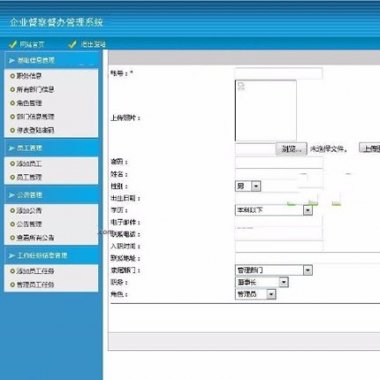This screenshot has height=380, width=380.
Task: Click the arrow icon of 工作任务信息管理 header
Action: (12, 256)
